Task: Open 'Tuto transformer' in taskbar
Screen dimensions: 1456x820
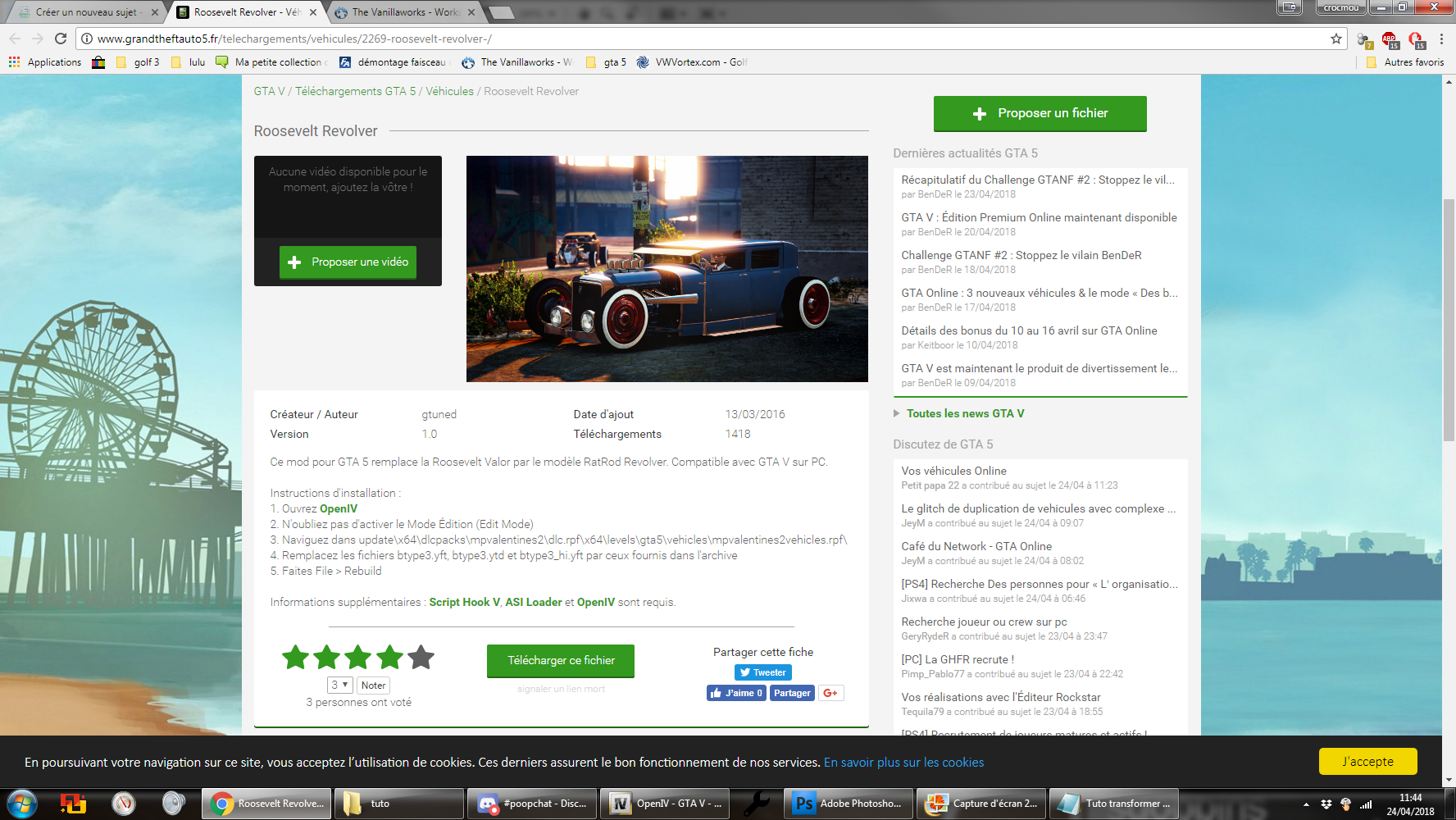Action: tap(1113, 804)
